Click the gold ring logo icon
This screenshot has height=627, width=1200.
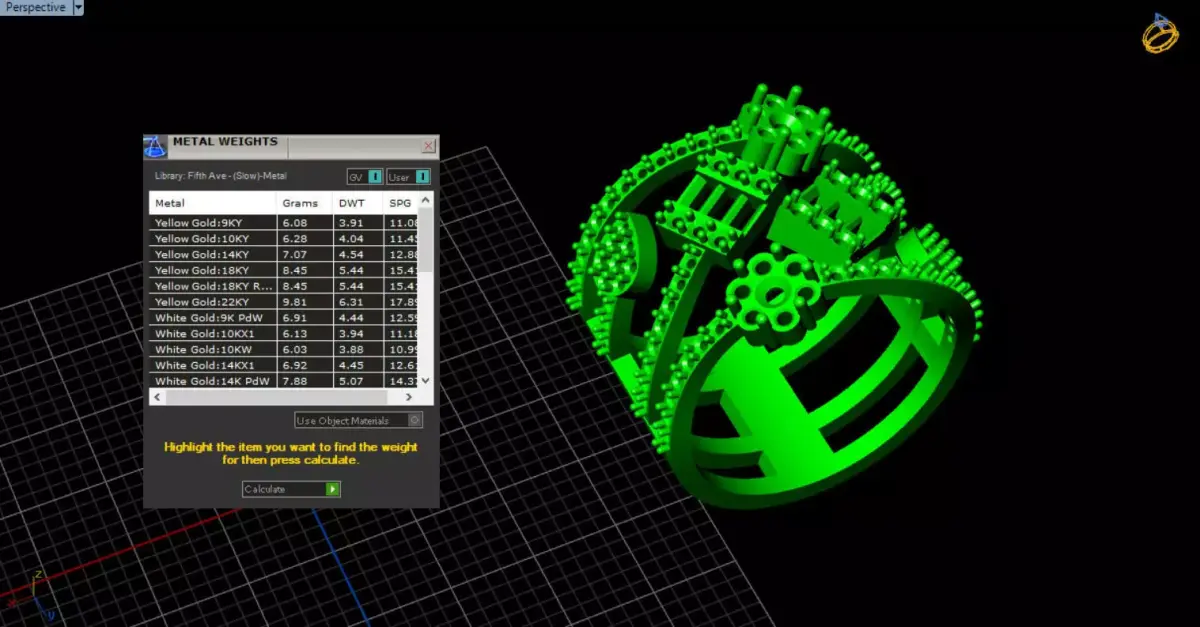(x=1160, y=34)
